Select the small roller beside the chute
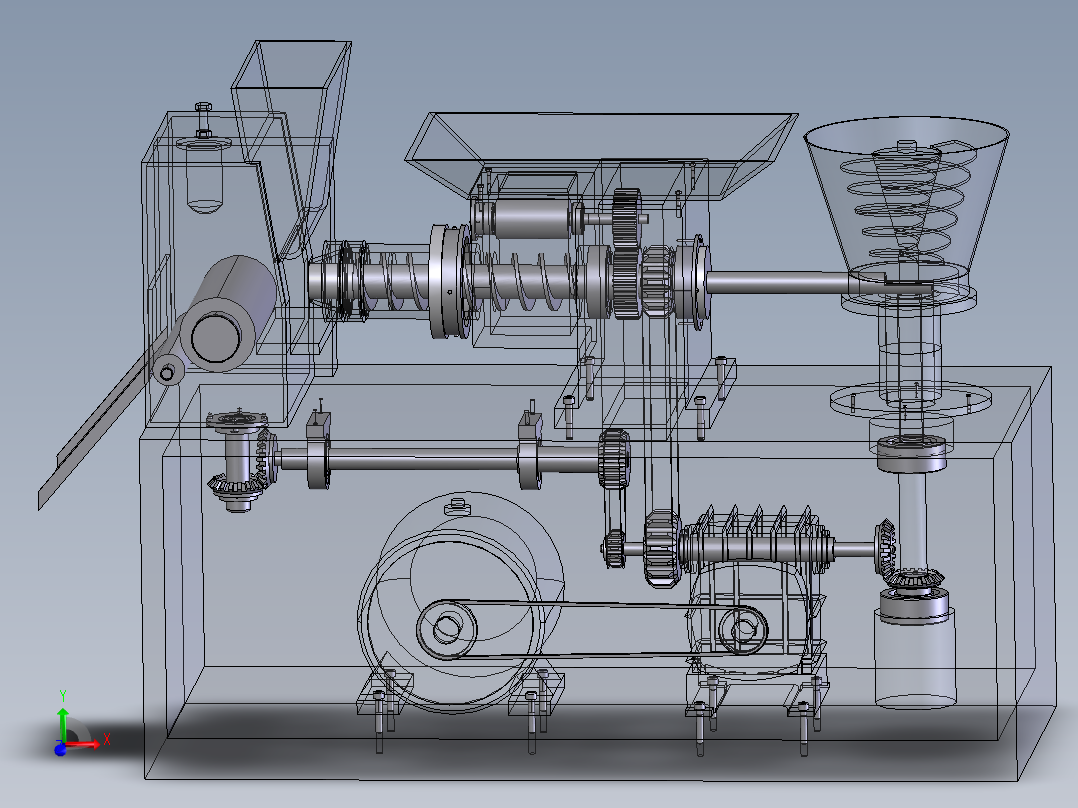The image size is (1078, 808). (167, 371)
